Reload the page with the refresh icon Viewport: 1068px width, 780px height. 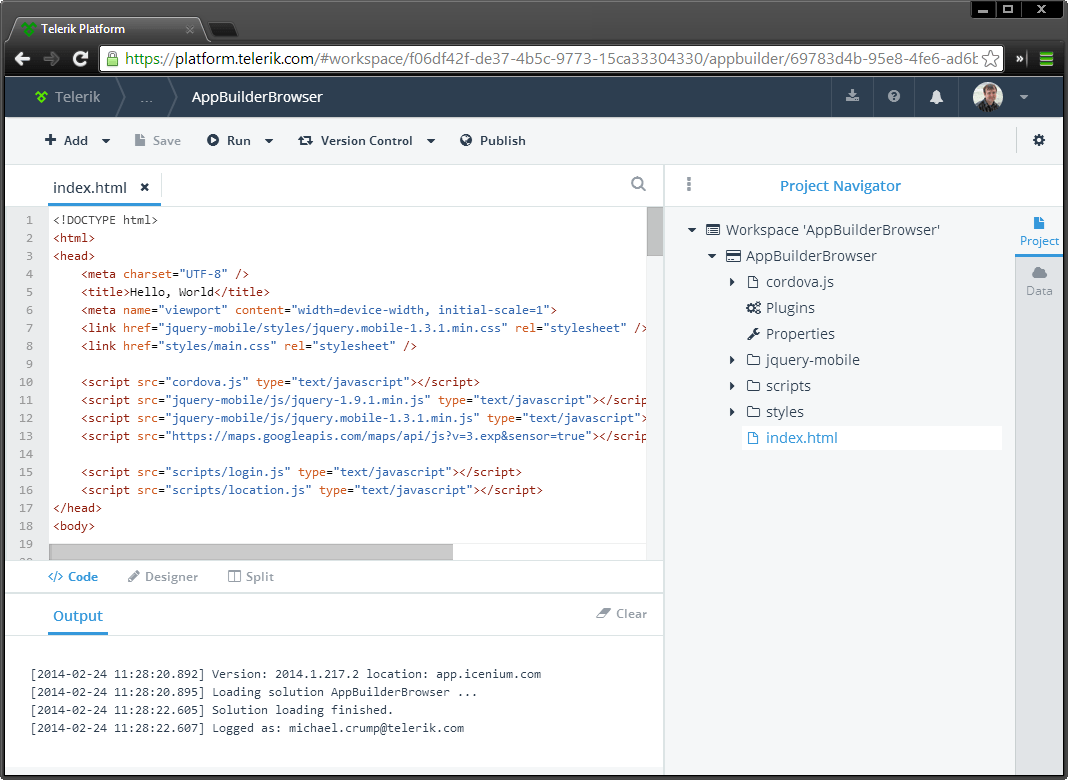click(80, 59)
